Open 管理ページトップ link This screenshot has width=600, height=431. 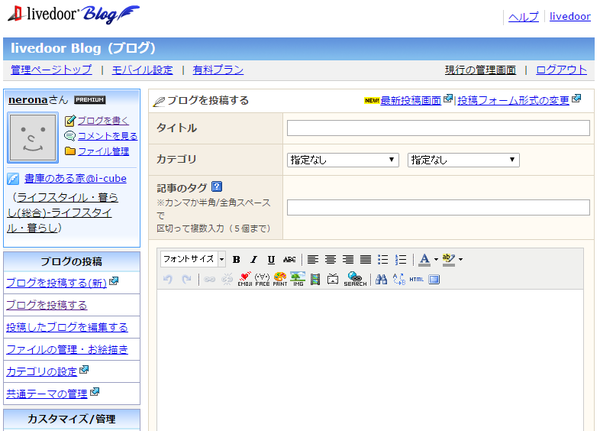coord(51,70)
